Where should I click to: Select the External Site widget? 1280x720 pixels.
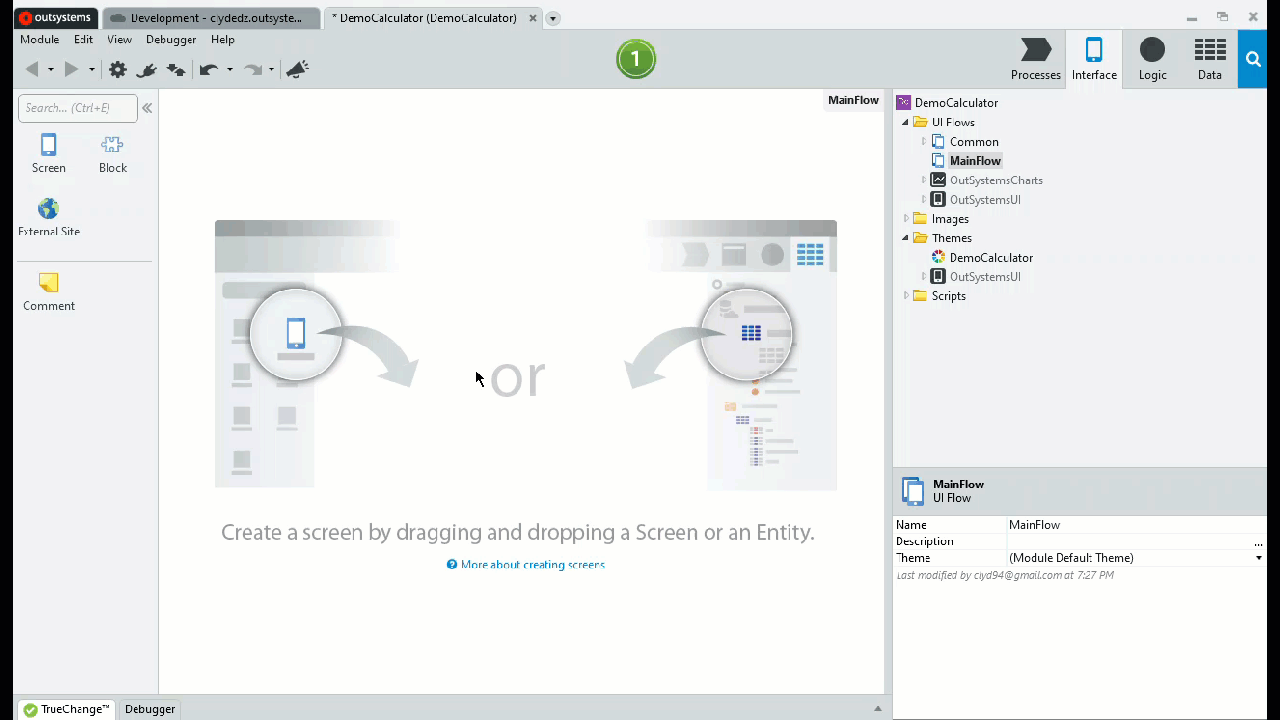(49, 217)
